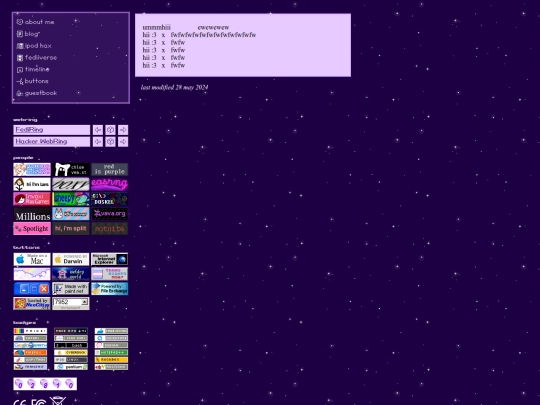Go to previous site in Hacker WebRing
This screenshot has width=540, height=405.
pos(98,142)
